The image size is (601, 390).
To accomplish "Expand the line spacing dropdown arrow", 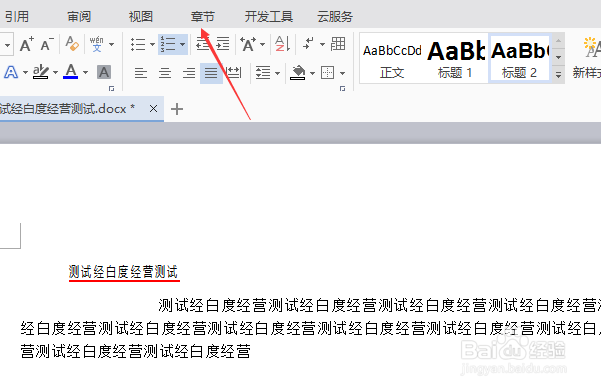I will [277, 73].
